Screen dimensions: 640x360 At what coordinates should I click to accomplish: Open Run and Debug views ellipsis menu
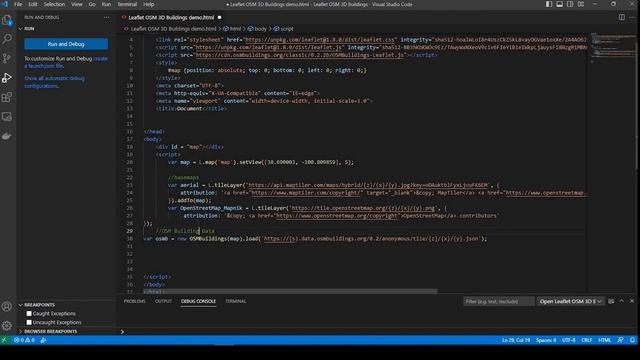(107, 17)
